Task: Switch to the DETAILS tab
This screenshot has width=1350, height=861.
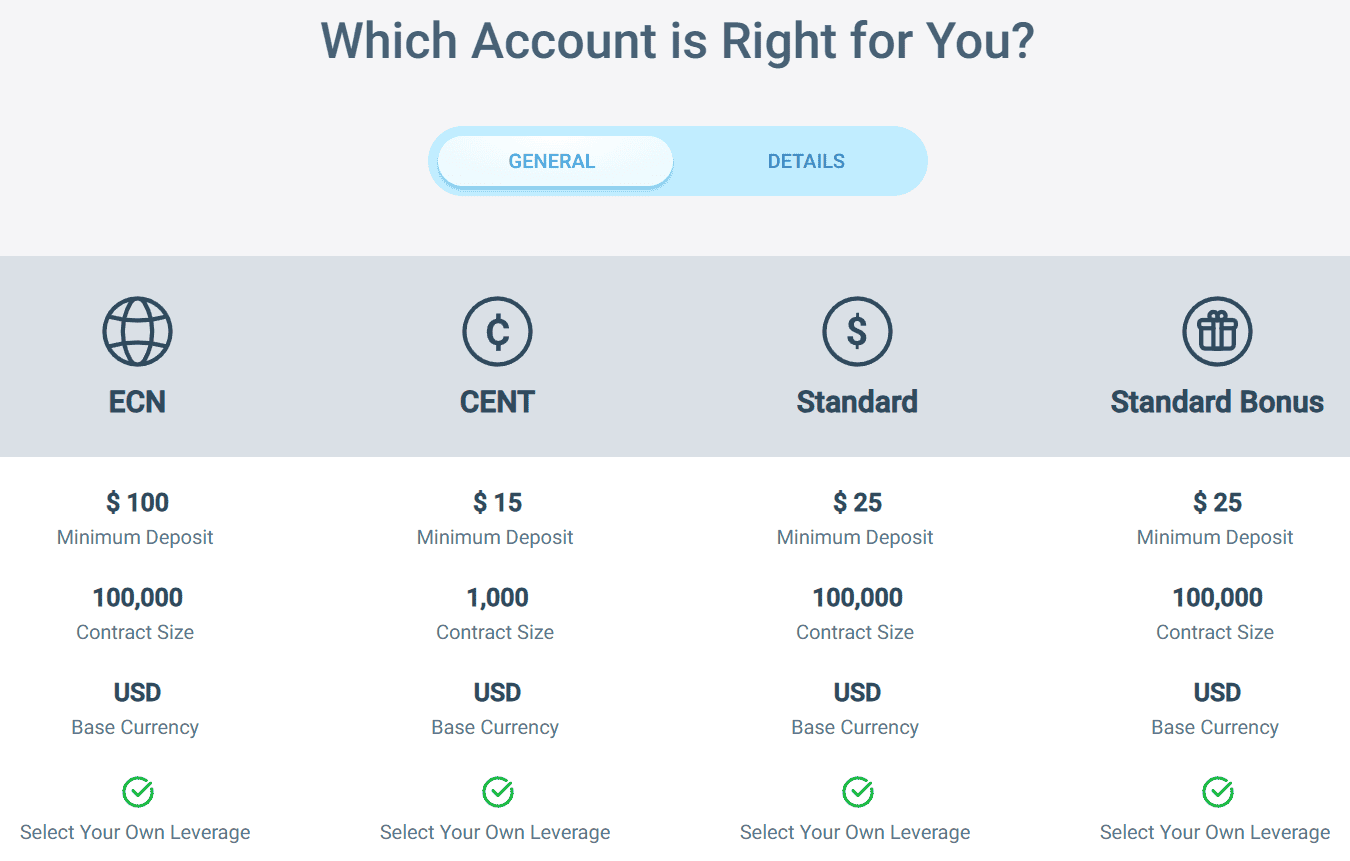Action: tap(806, 160)
